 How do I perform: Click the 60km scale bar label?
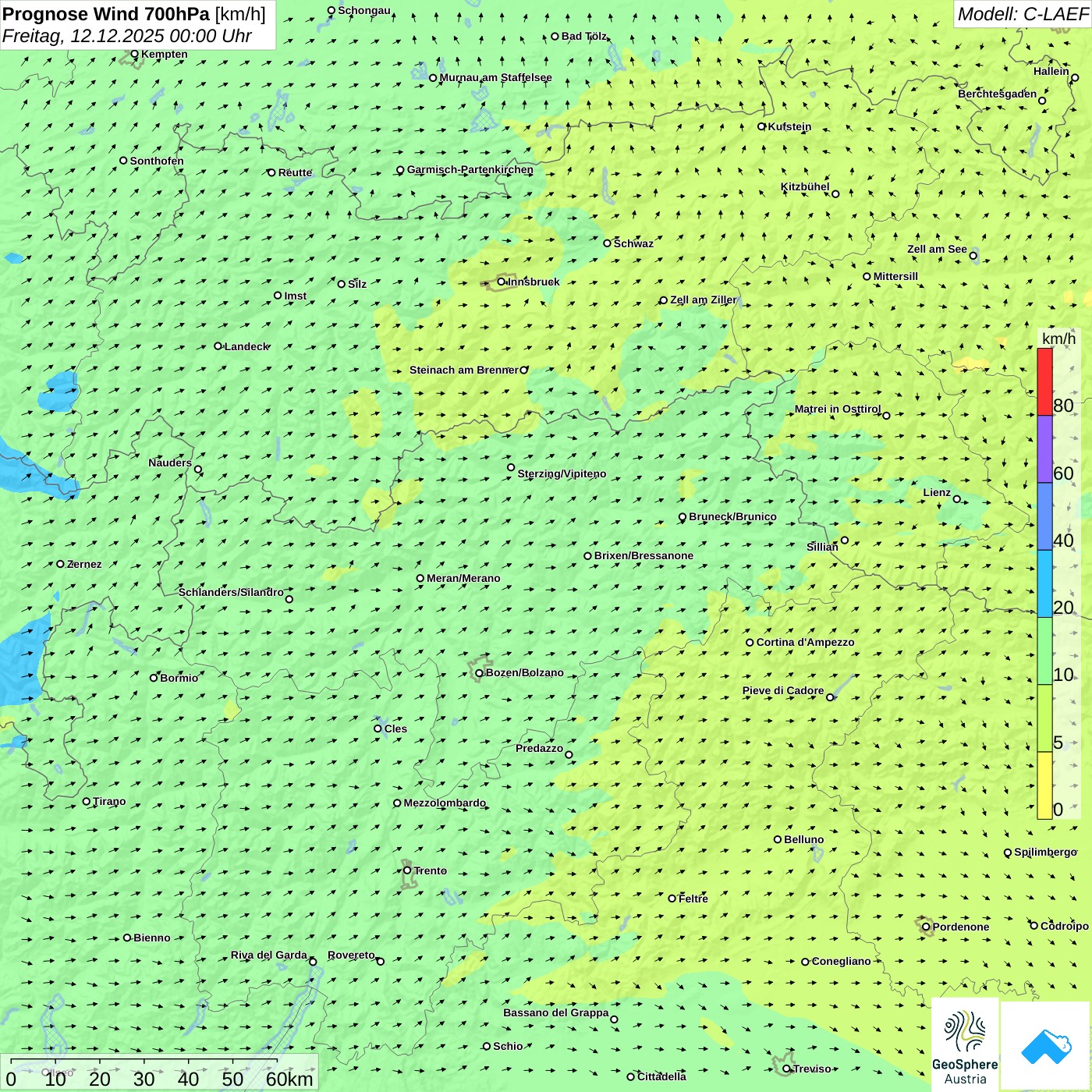[289, 1080]
